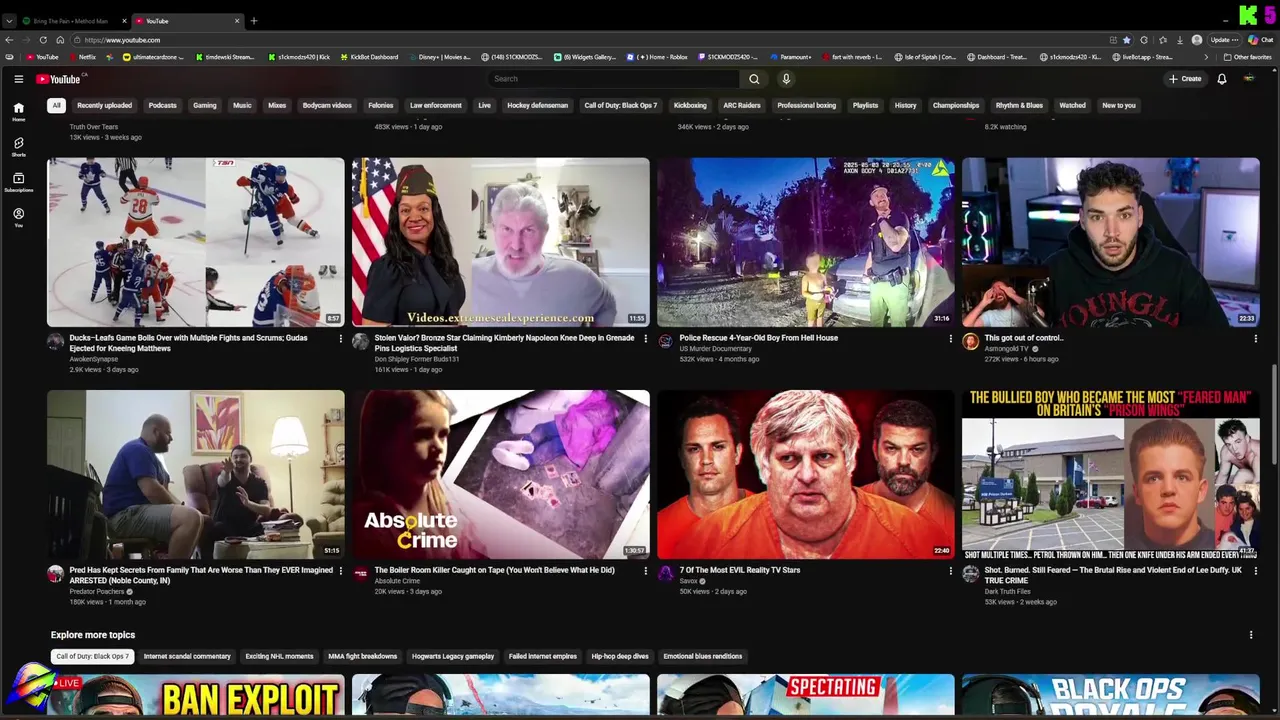The image size is (1280, 720).
Task: Open the Explore more topics options menu
Action: 1250,635
